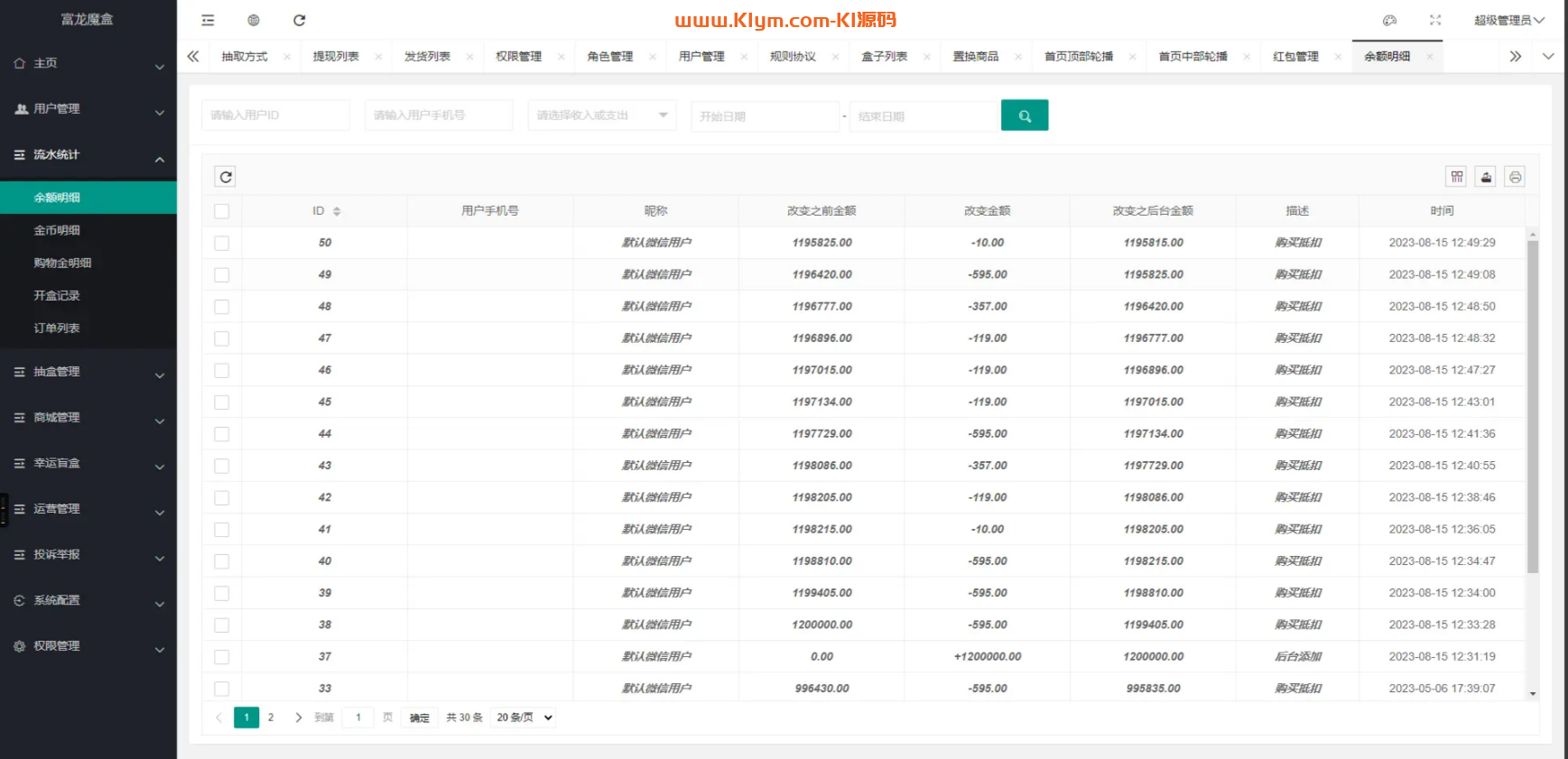Open 金币明细 in the sidebar
The width and height of the screenshot is (1568, 759).
point(57,230)
